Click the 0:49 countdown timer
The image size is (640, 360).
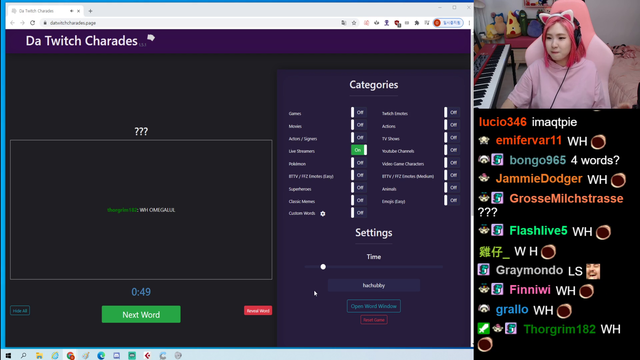click(x=141, y=292)
